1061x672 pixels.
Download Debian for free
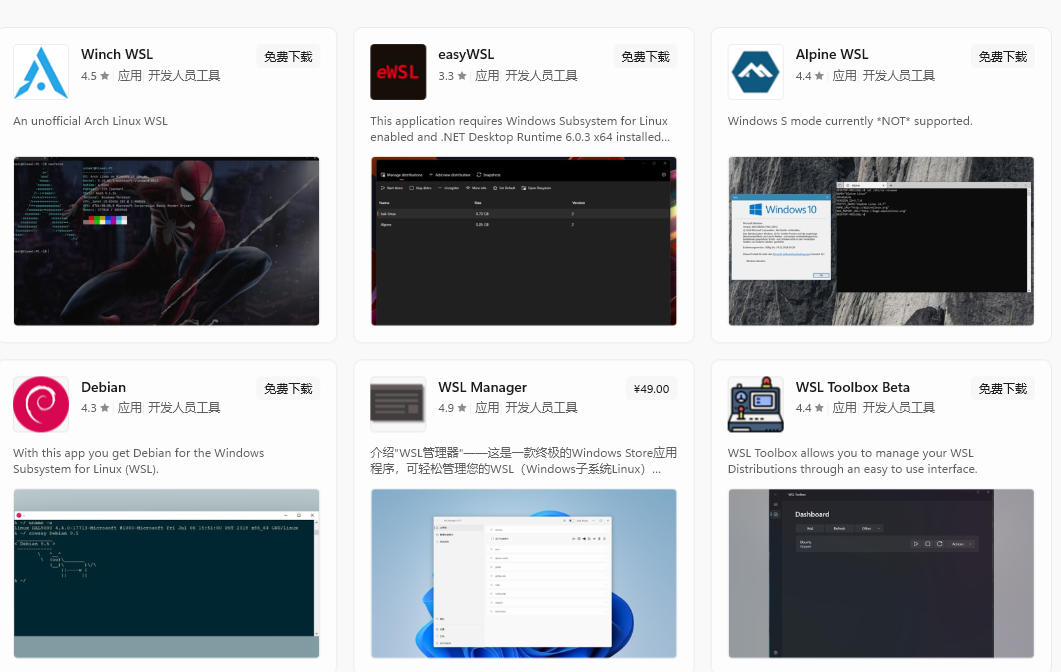tap(288, 389)
